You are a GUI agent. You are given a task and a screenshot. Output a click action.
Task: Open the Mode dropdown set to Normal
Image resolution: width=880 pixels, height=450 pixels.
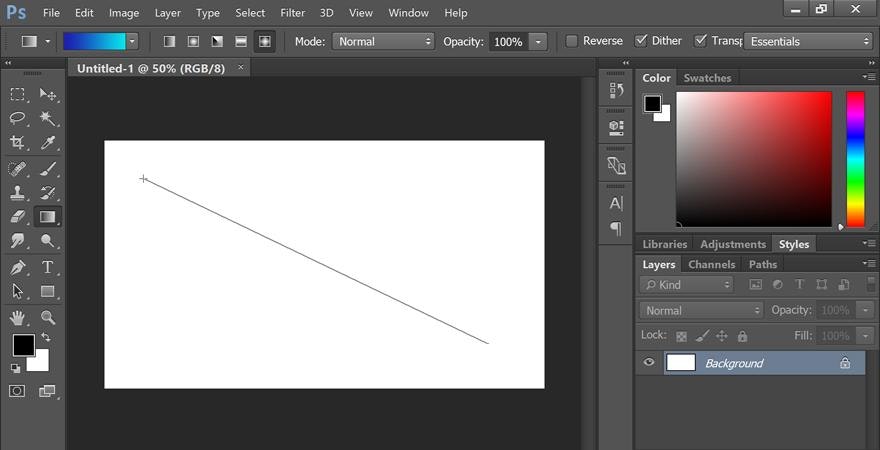coord(383,41)
